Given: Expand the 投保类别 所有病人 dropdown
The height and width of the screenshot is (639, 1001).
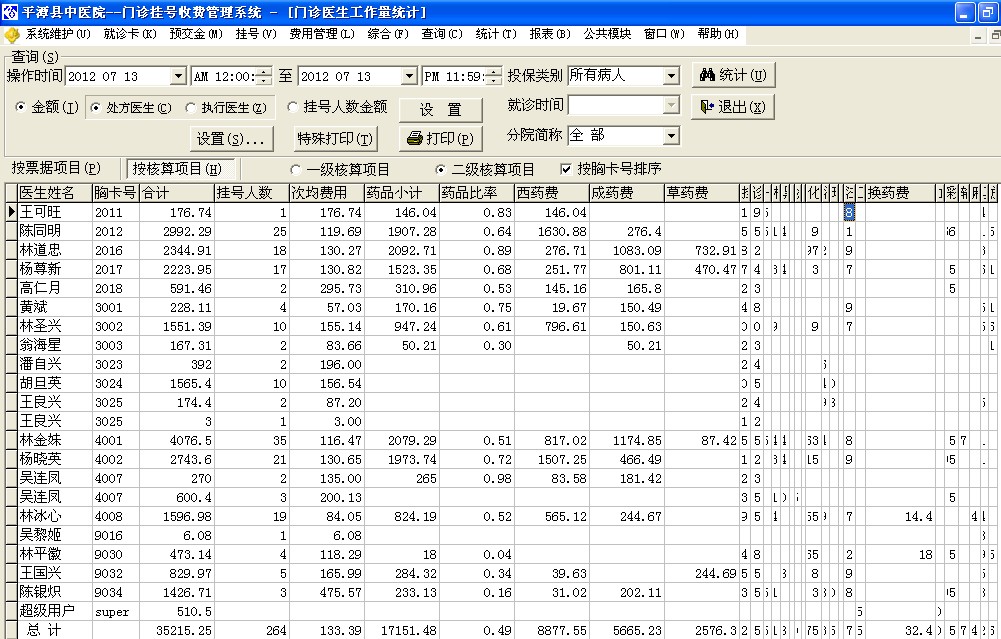Looking at the screenshot, I should 671,76.
